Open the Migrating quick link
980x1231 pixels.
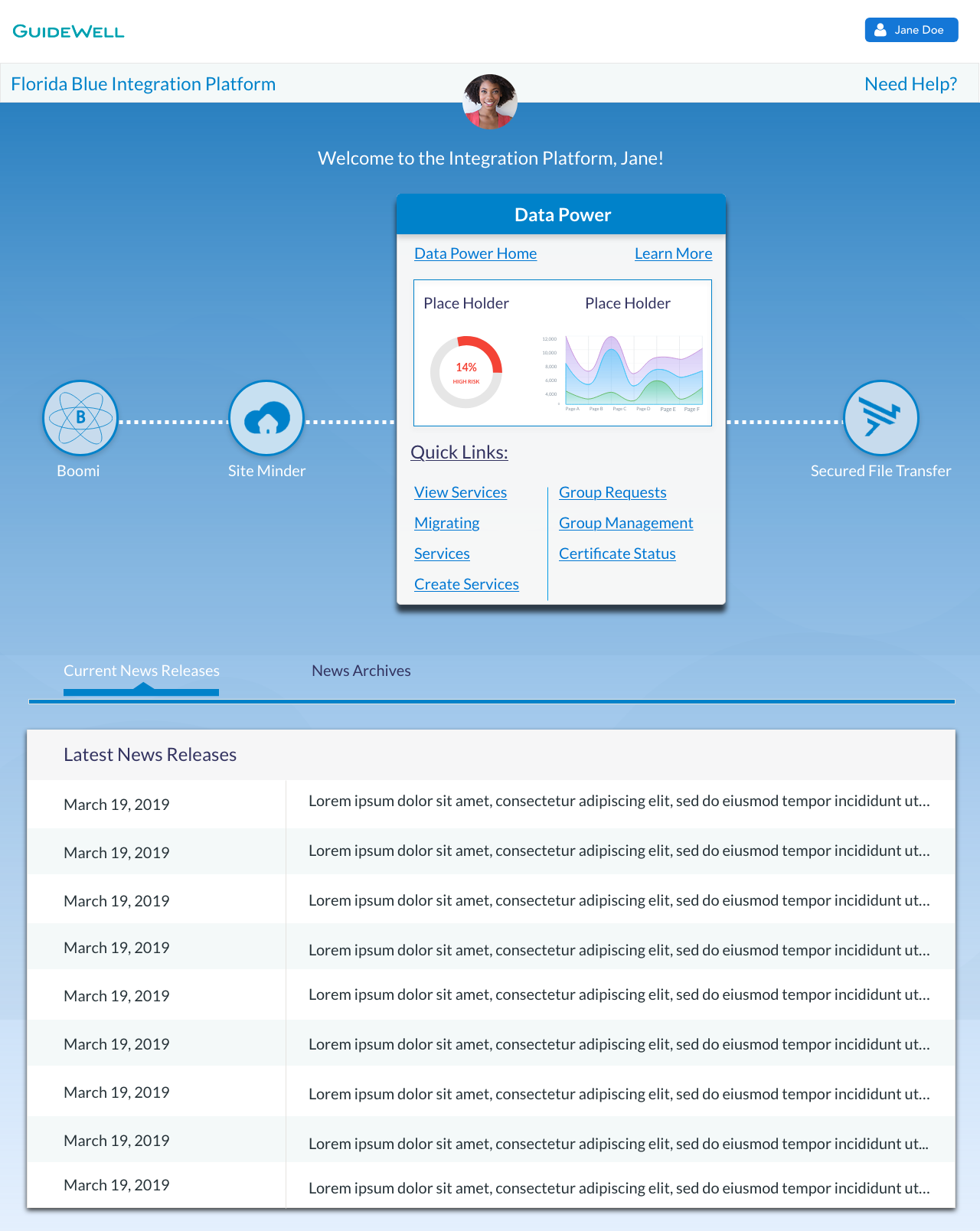point(447,523)
